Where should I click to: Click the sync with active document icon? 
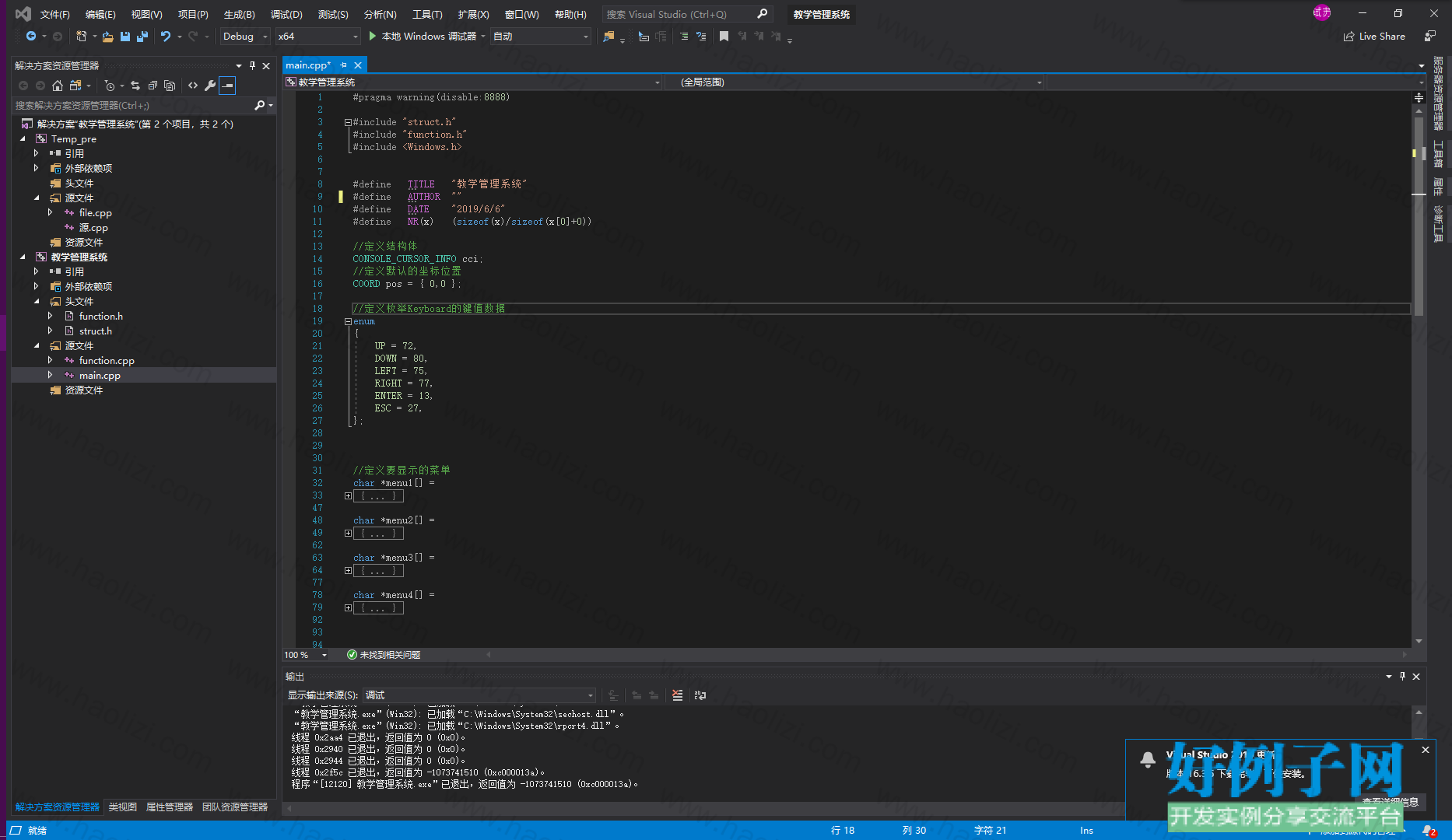(x=135, y=86)
